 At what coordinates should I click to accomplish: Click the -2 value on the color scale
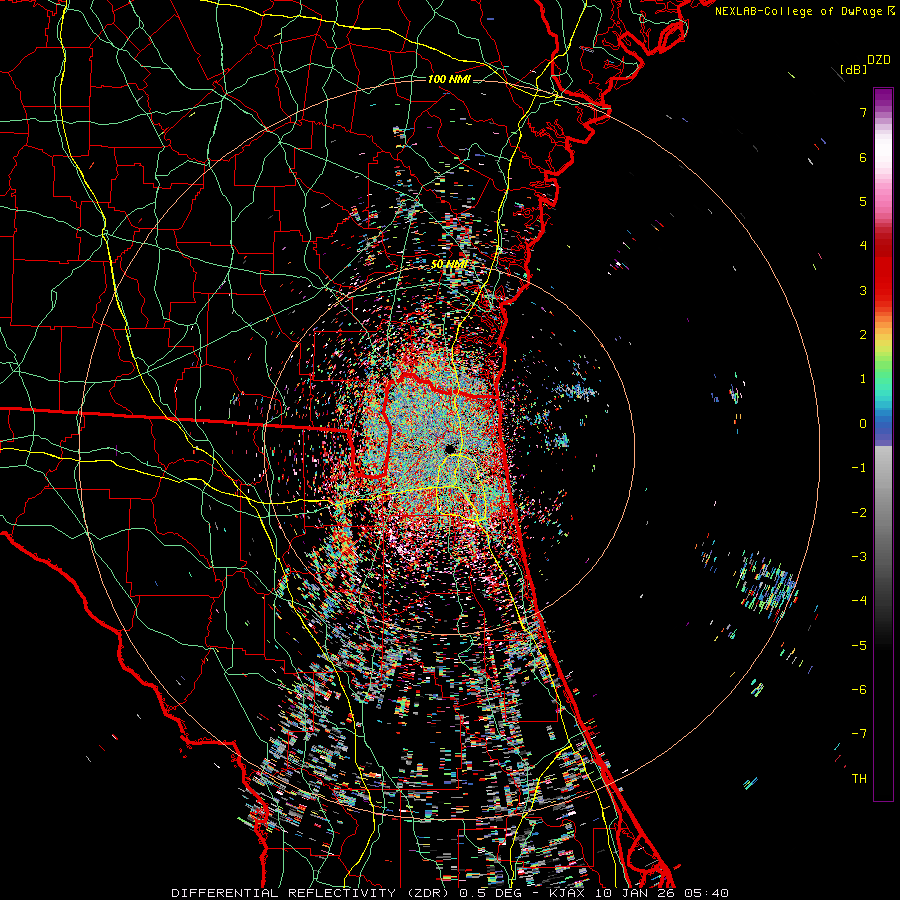[x=859, y=513]
